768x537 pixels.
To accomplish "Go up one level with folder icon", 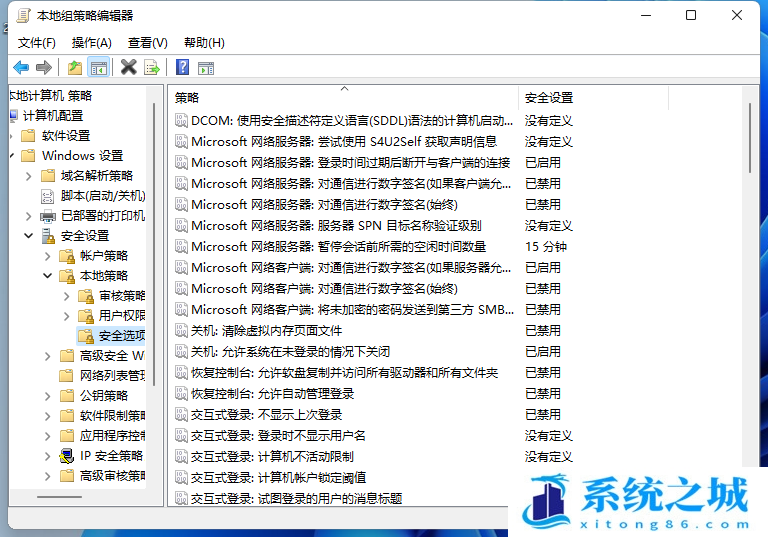I will (x=75, y=68).
